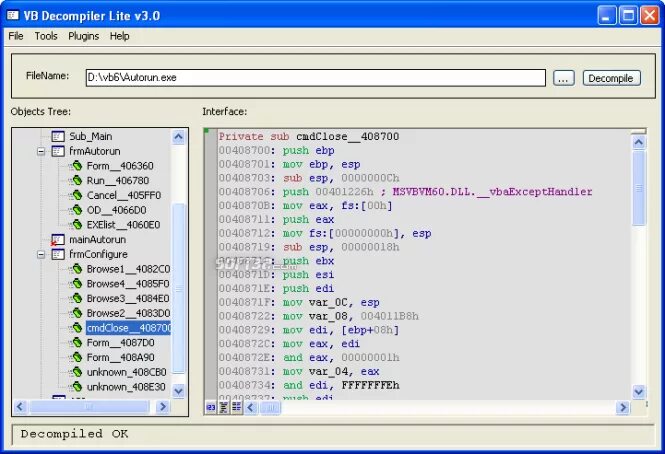The image size is (665, 454).
Task: Select Form__4087D0 procedure
Action: click(120, 343)
